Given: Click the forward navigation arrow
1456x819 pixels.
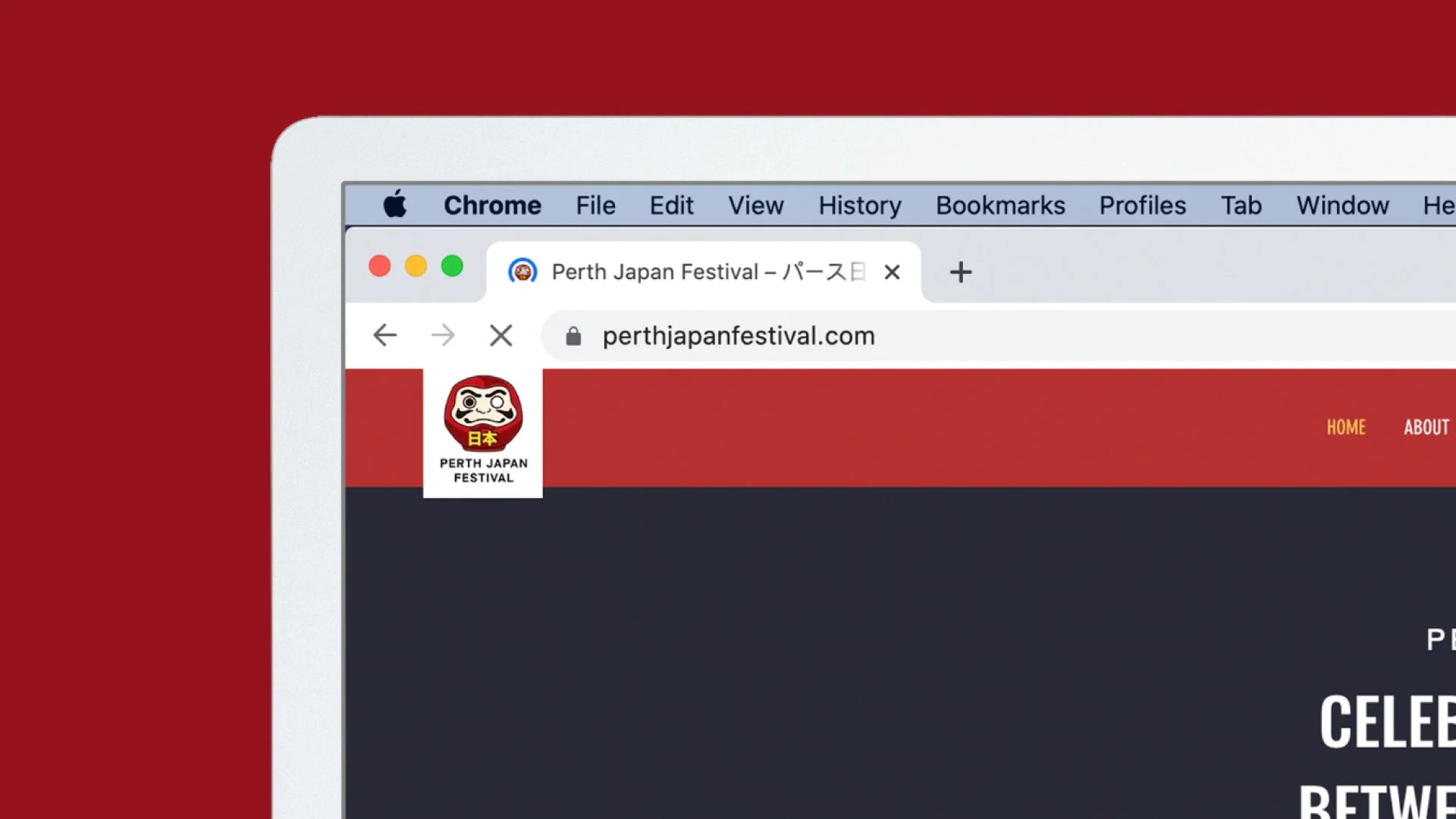Looking at the screenshot, I should [x=443, y=335].
